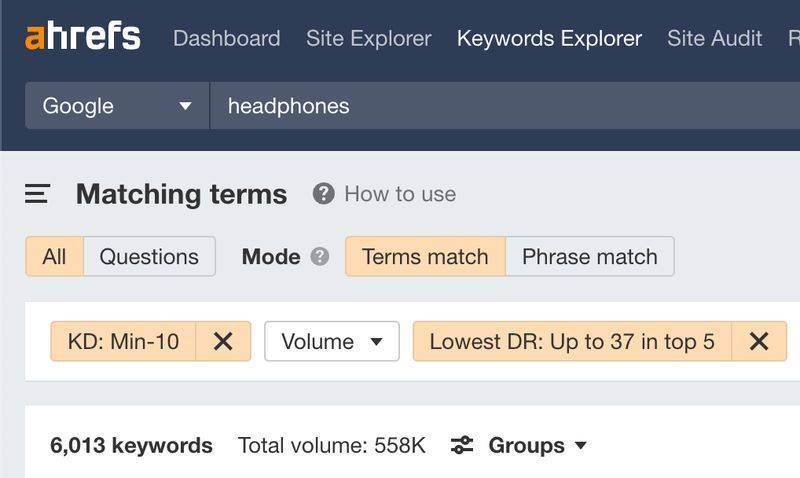800x478 pixels.
Task: Expand the Volume filter dropdown
Action: click(332, 342)
